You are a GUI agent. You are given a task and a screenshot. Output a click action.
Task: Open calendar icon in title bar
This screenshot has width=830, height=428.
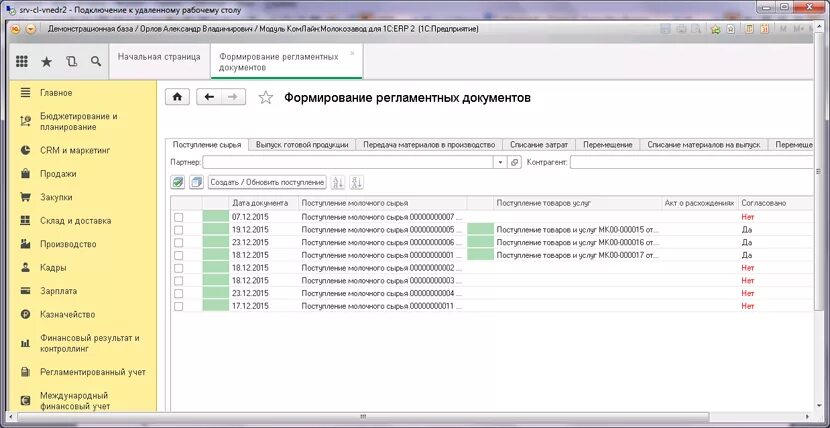pyautogui.click(x=764, y=29)
